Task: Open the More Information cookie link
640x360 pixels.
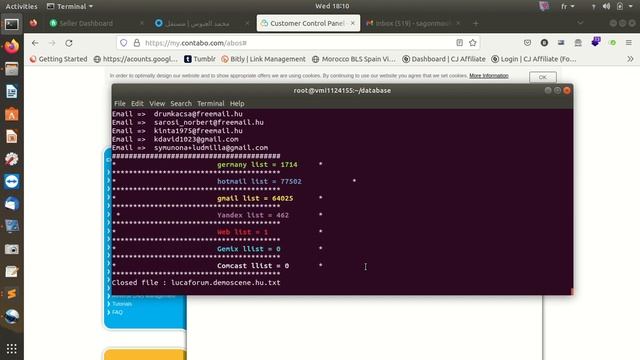Action: [489, 76]
